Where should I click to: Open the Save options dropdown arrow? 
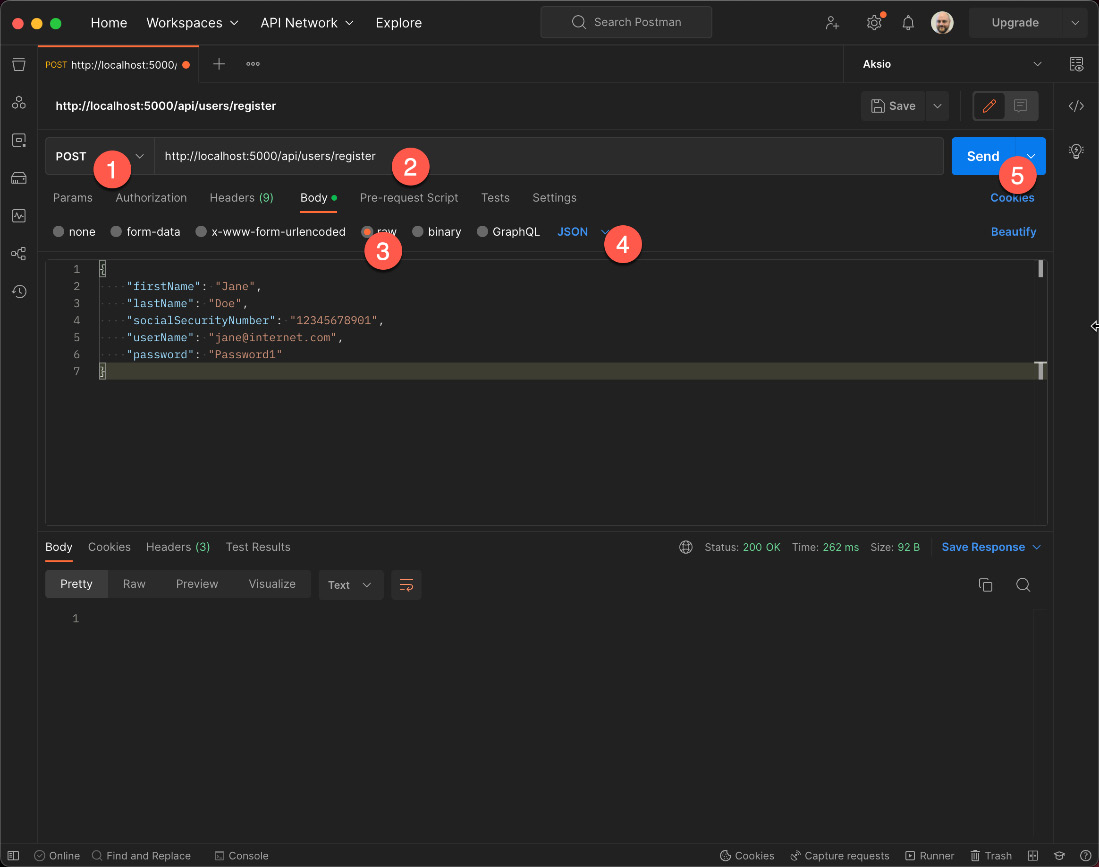(937, 106)
